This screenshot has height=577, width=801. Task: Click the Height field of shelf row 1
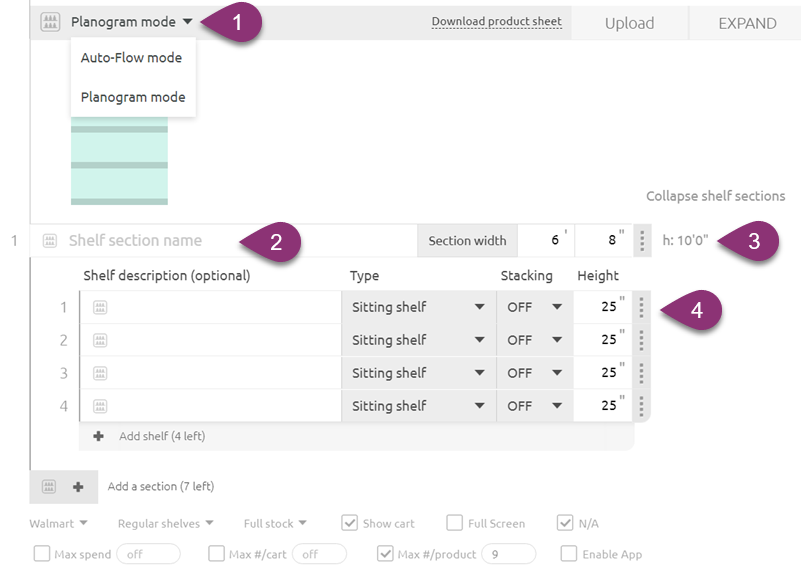603,307
